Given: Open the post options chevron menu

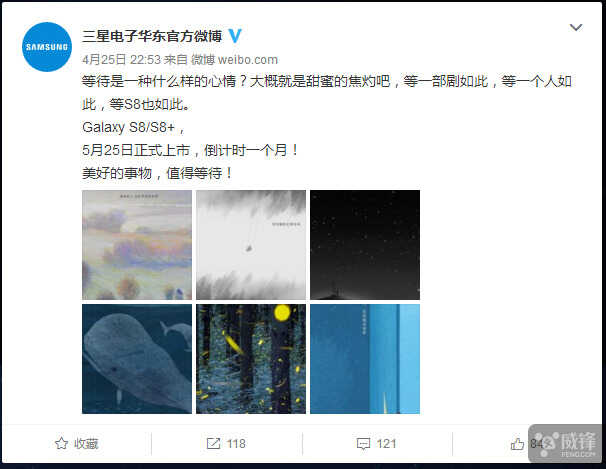Looking at the screenshot, I should pyautogui.click(x=576, y=27).
